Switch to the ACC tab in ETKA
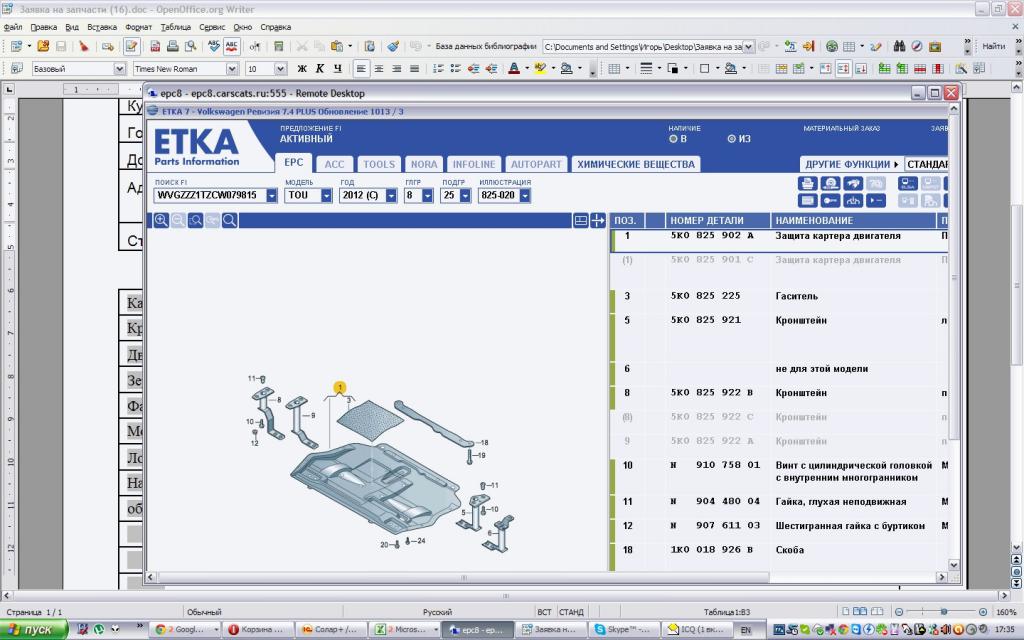Image resolution: width=1024 pixels, height=640 pixels. coord(334,165)
